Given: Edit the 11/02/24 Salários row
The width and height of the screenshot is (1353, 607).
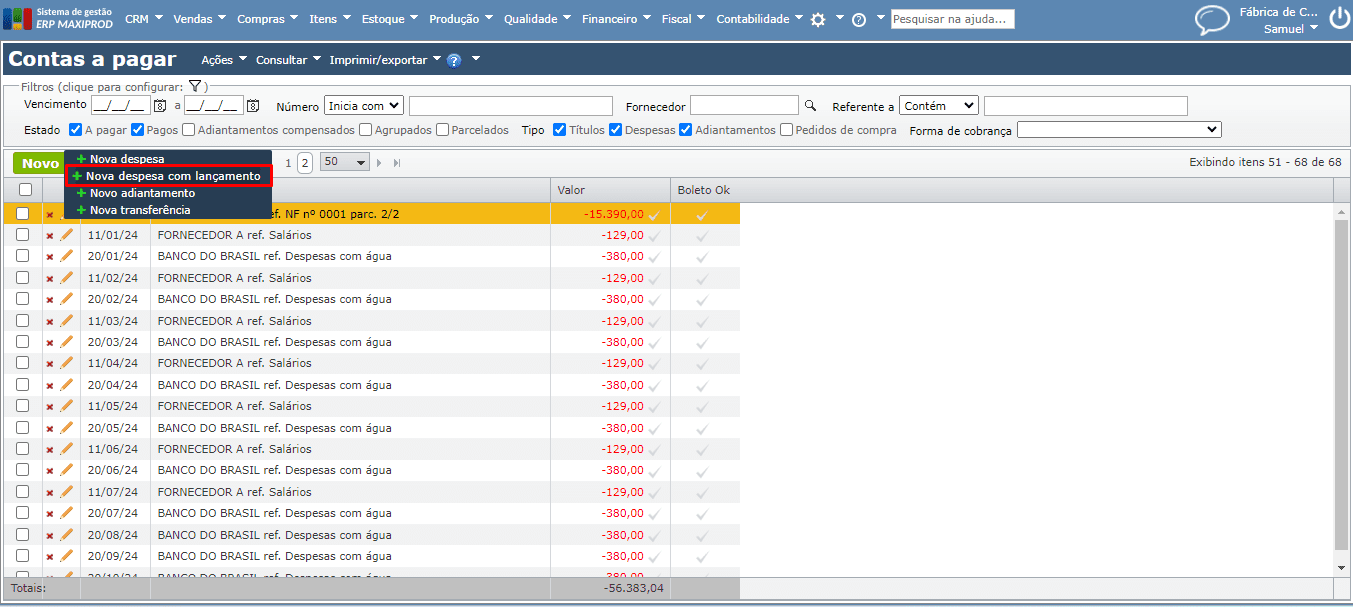Looking at the screenshot, I should tap(67, 278).
